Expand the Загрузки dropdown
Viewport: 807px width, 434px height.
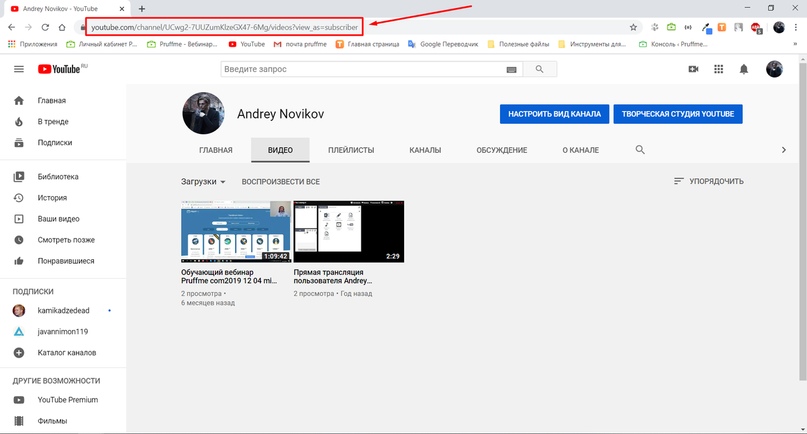tap(203, 182)
